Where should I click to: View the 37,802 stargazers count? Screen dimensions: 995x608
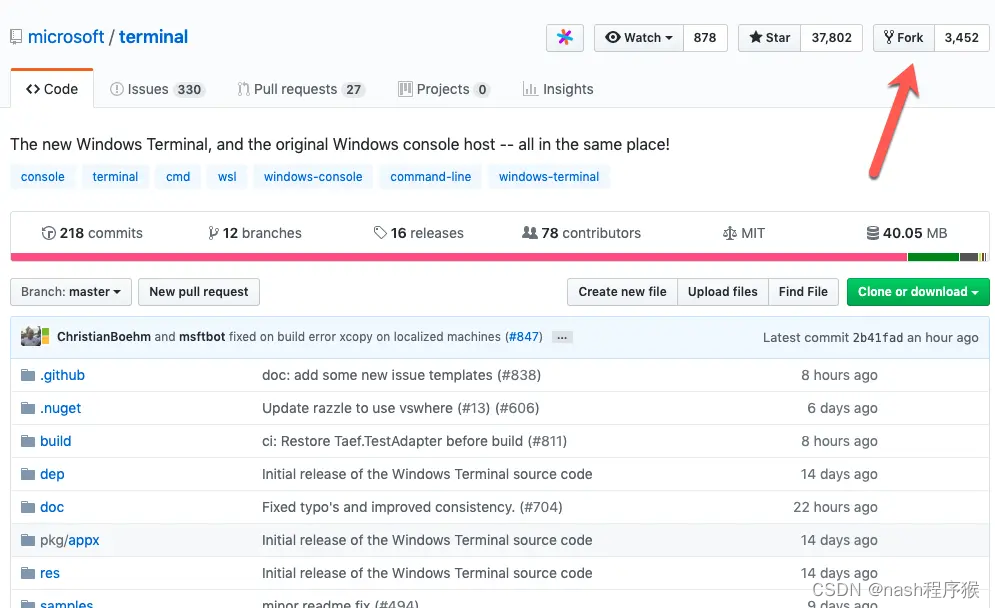click(831, 37)
